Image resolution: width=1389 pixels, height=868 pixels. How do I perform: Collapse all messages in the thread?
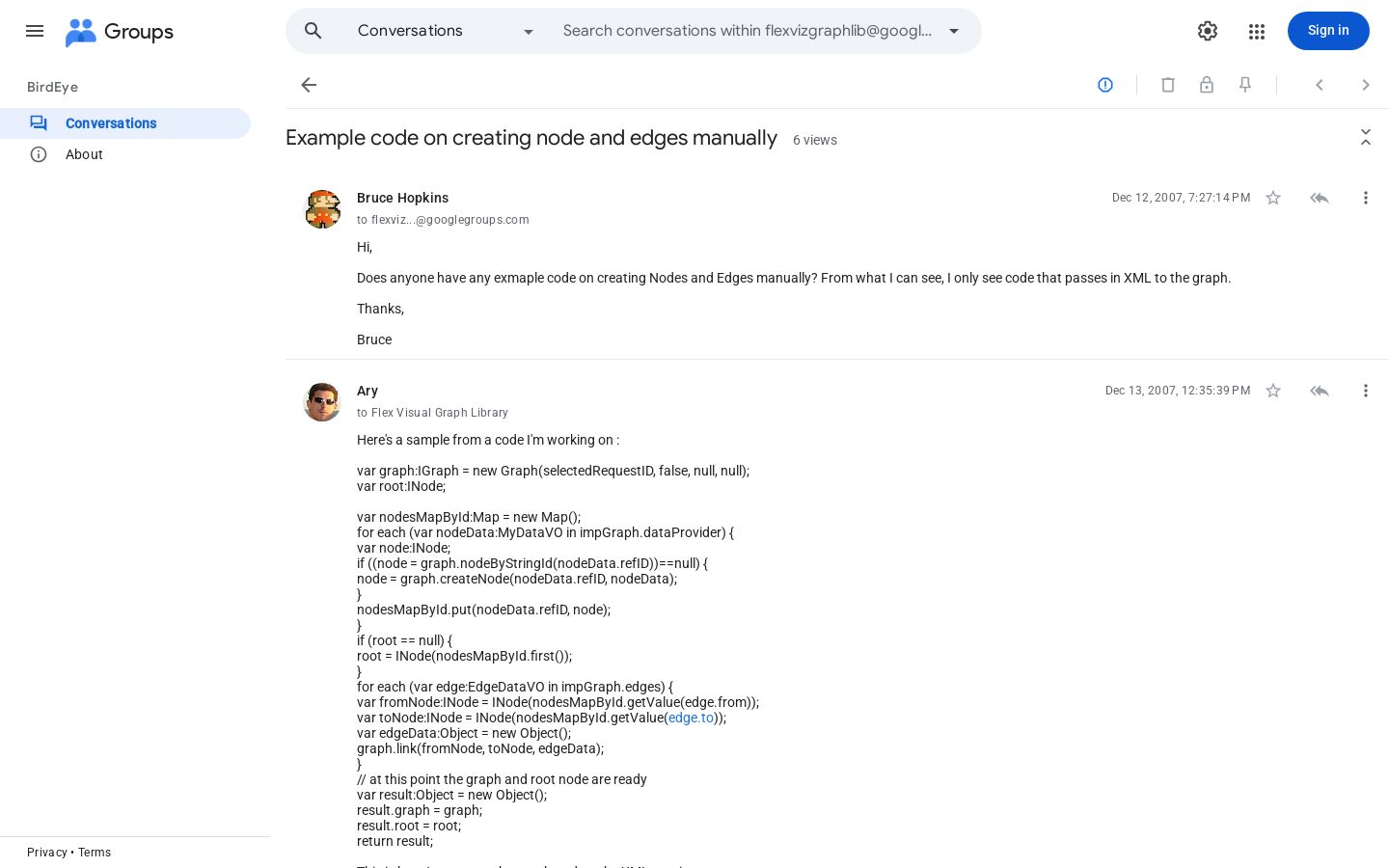(1366, 137)
